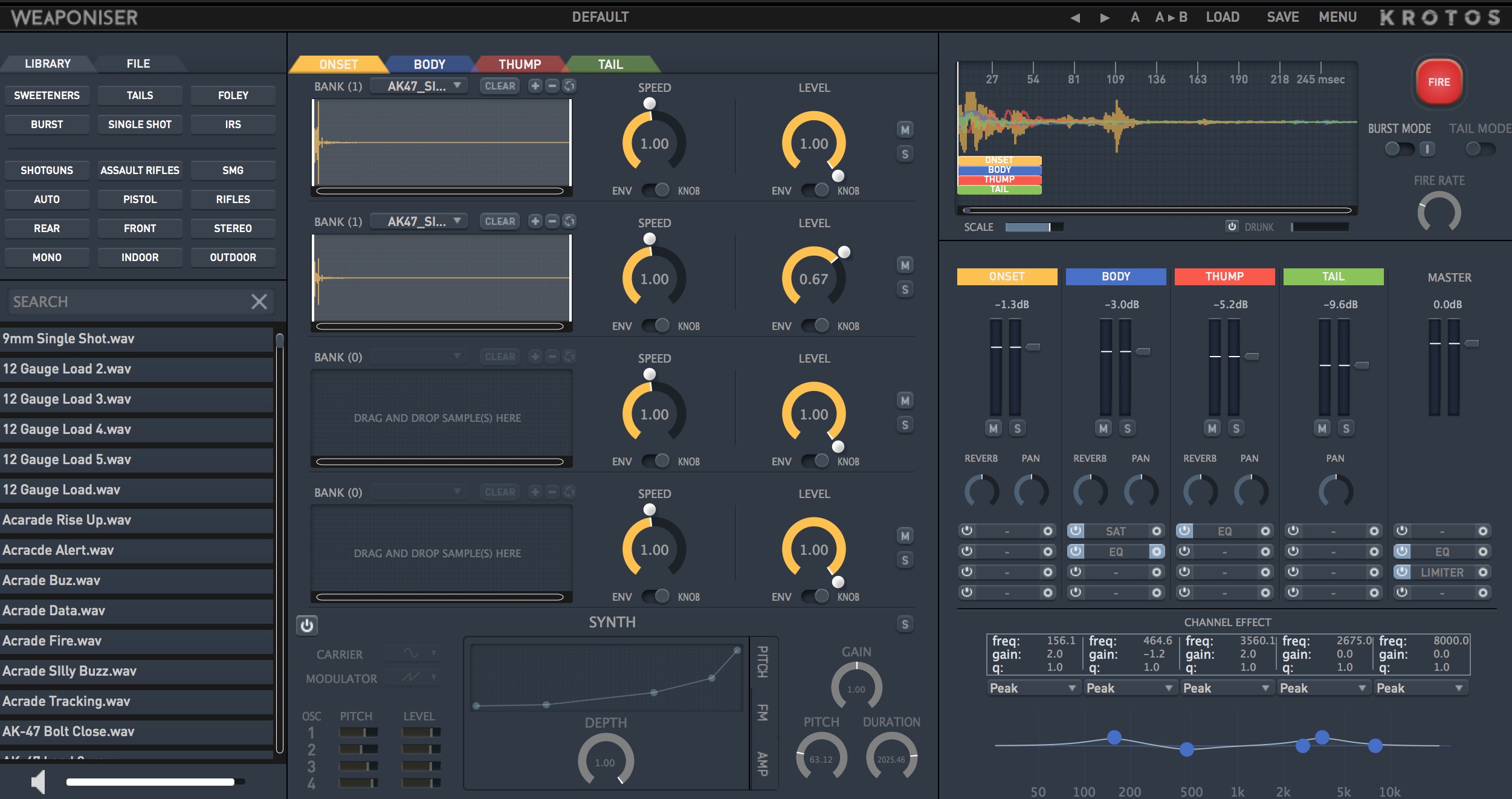
Task: Click the randomize icon on second bank row
Action: point(569,221)
